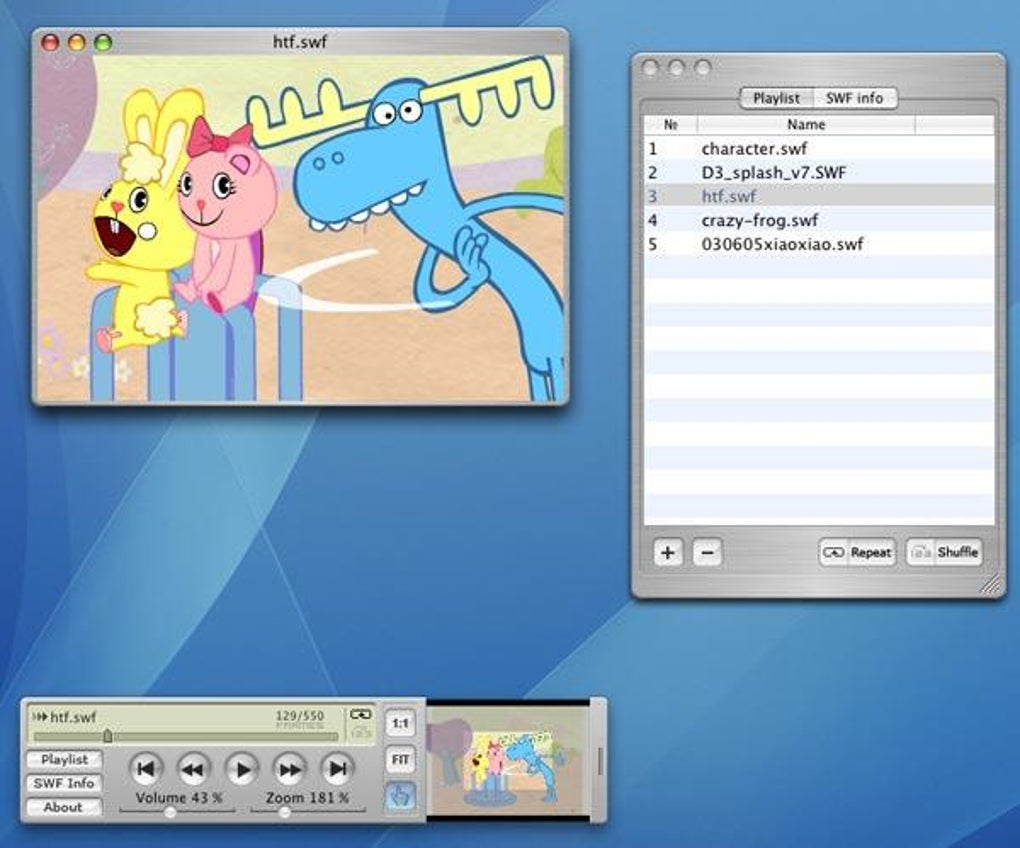Viewport: 1020px width, 848px height.
Task: Jump to the previous track in controller
Action: tap(145, 769)
